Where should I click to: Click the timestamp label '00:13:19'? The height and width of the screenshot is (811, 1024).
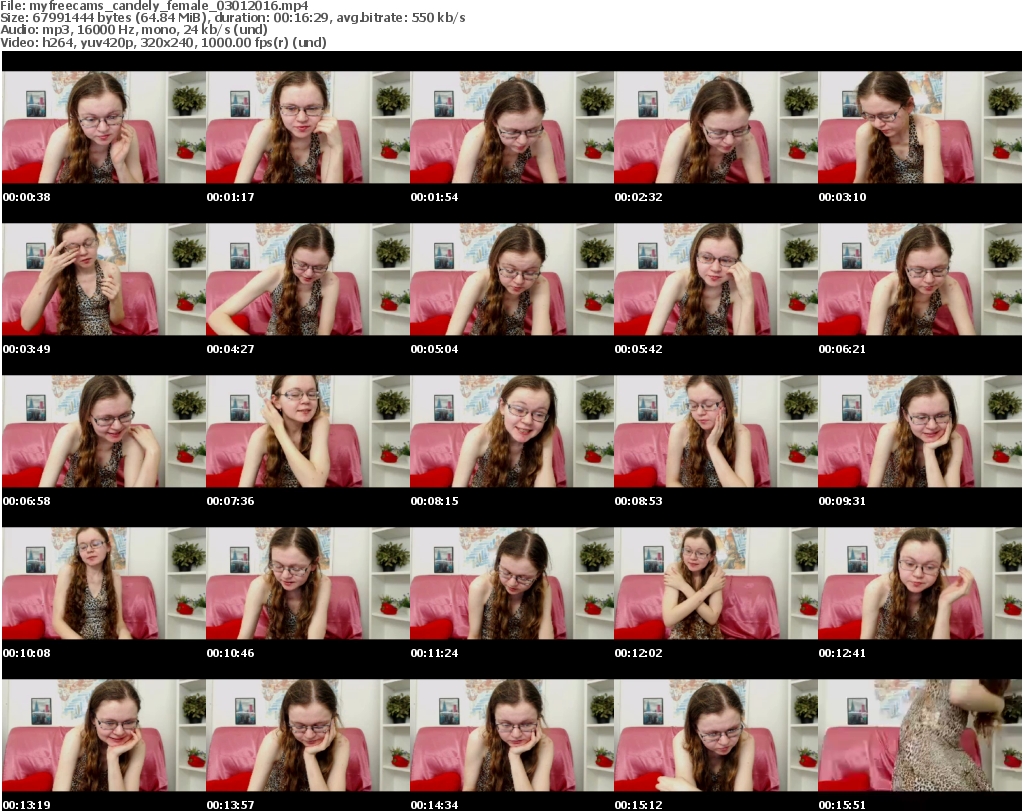coord(27,805)
